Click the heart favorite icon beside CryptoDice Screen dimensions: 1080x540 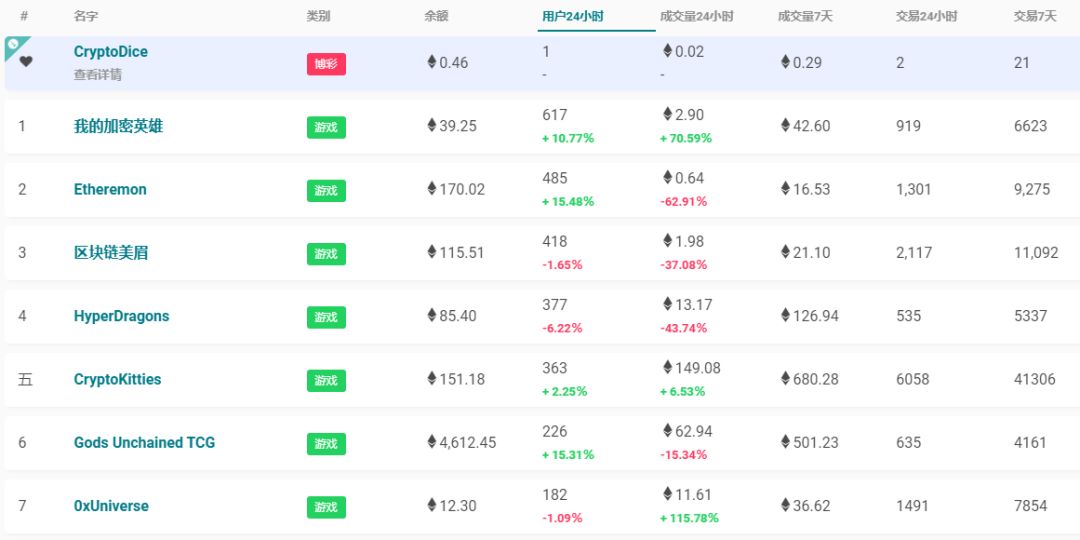pyautogui.click(x=25, y=62)
